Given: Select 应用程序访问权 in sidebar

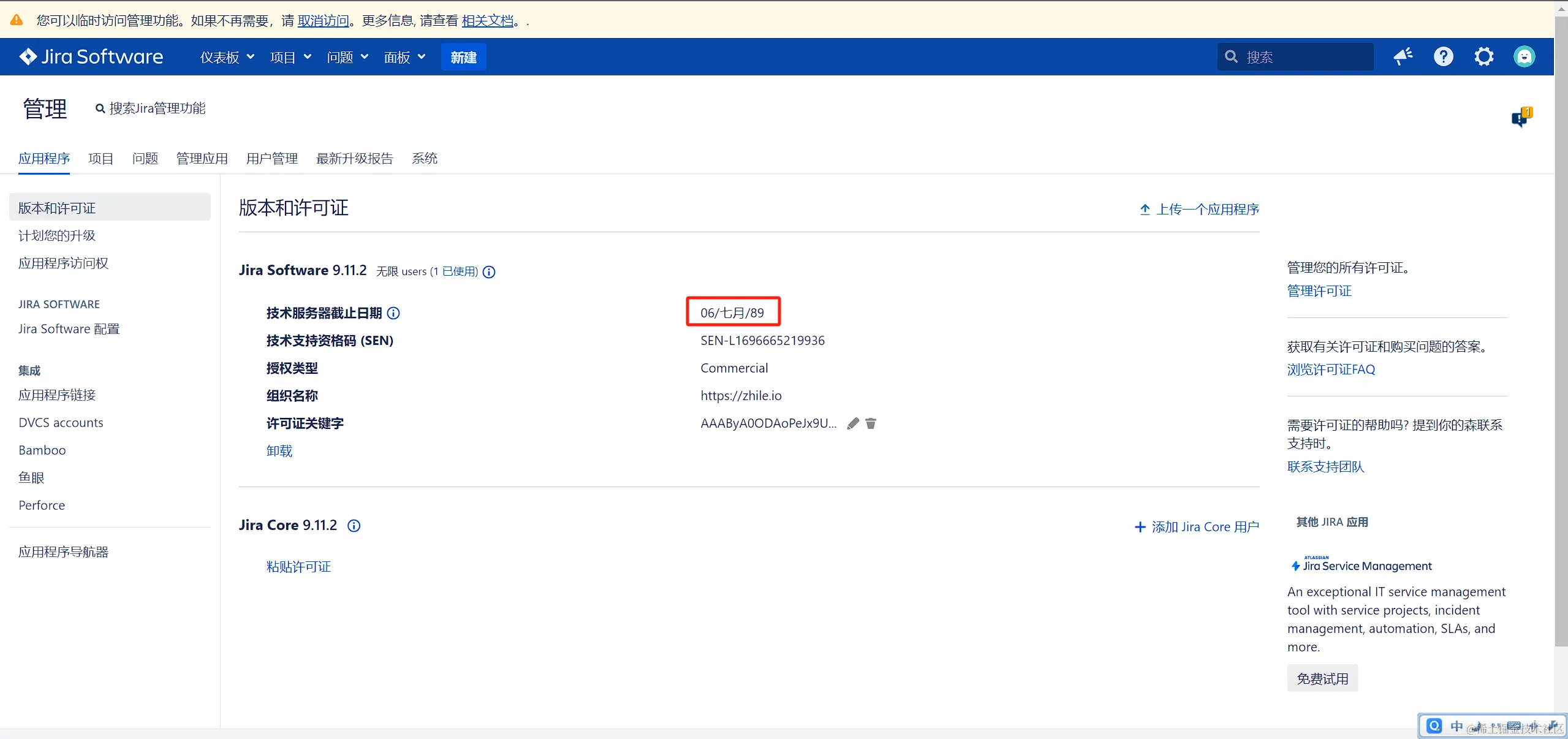Looking at the screenshot, I should tap(63, 263).
